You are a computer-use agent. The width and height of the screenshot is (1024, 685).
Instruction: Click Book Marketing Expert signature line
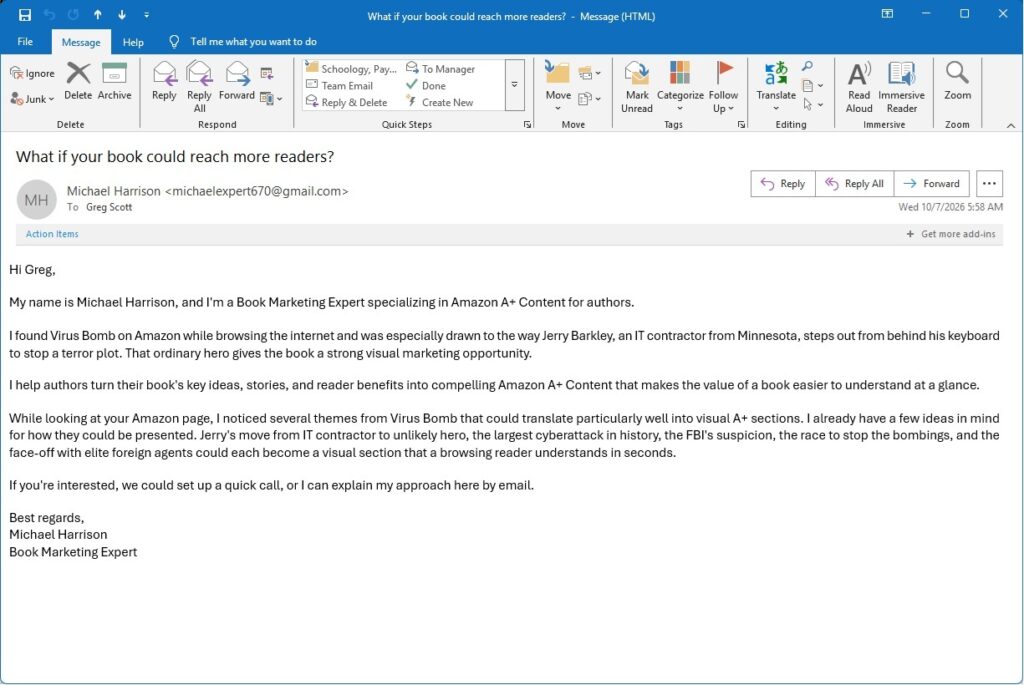(73, 552)
